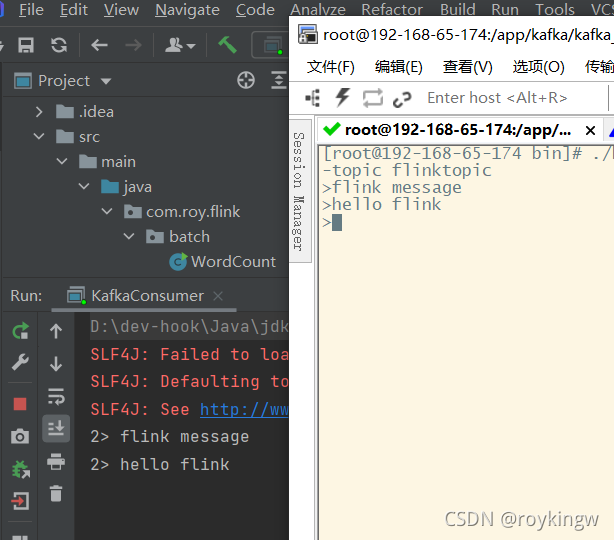
Task: Open the Navigate menu
Action: 187,9
